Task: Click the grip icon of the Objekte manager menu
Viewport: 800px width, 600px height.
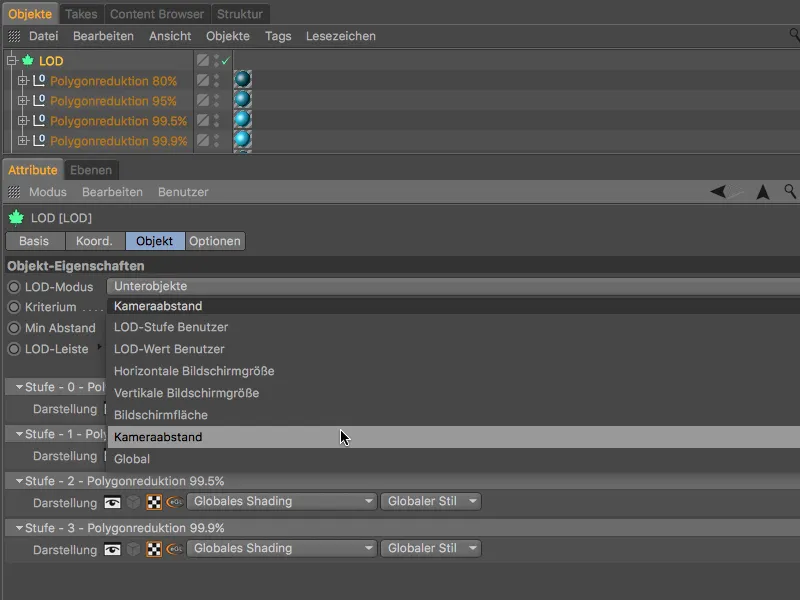Action: pyautogui.click(x=14, y=36)
